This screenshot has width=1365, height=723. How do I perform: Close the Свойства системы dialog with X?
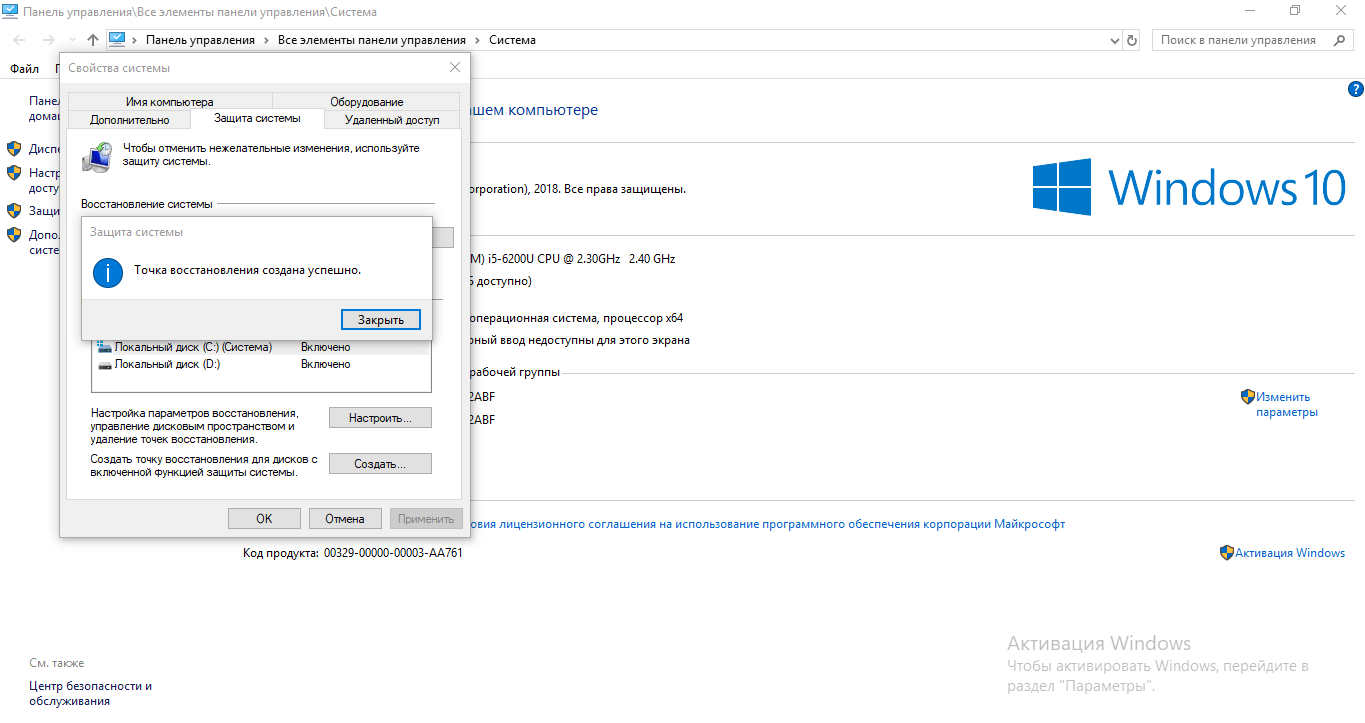point(455,67)
